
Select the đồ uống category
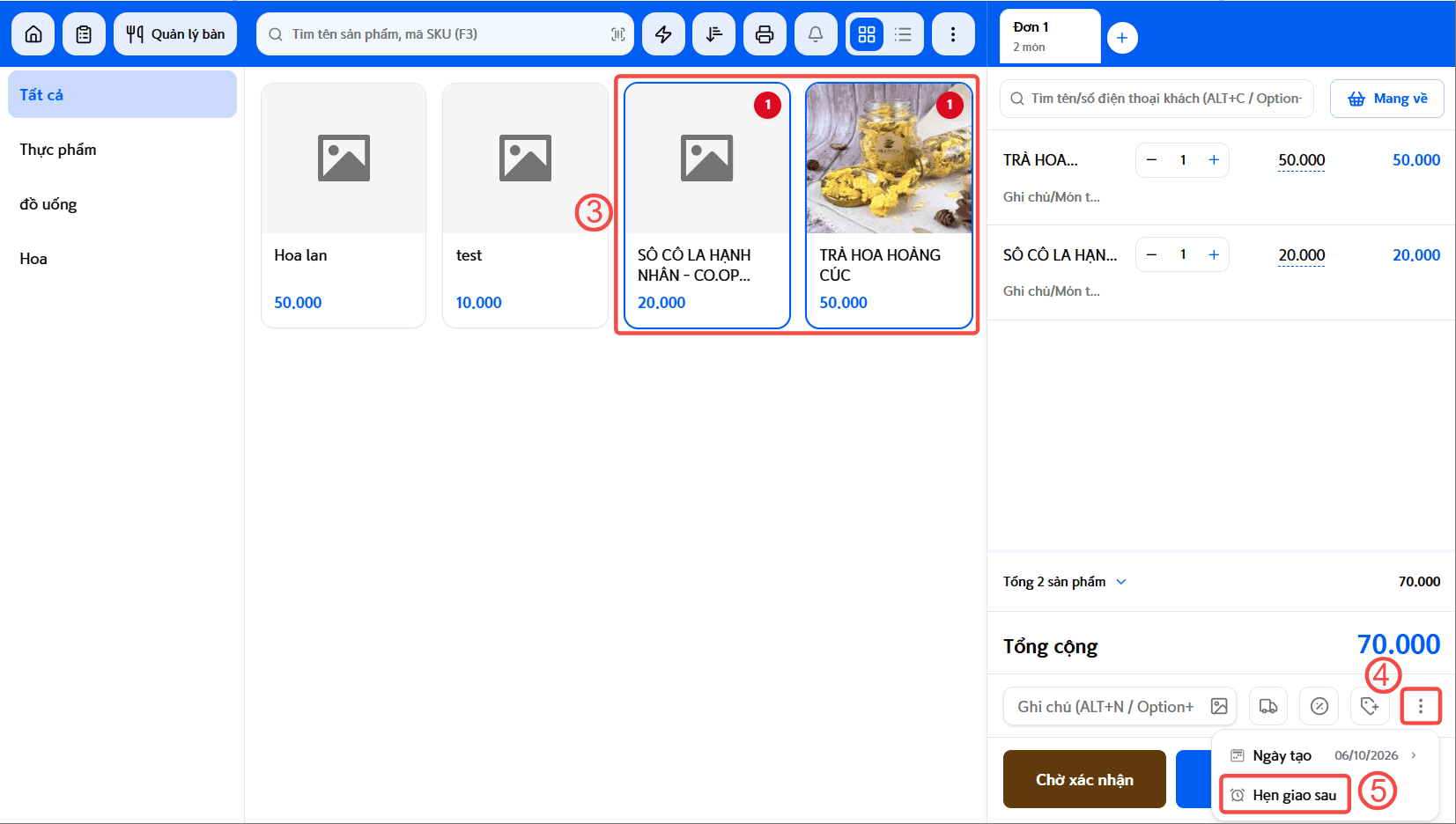click(x=122, y=204)
